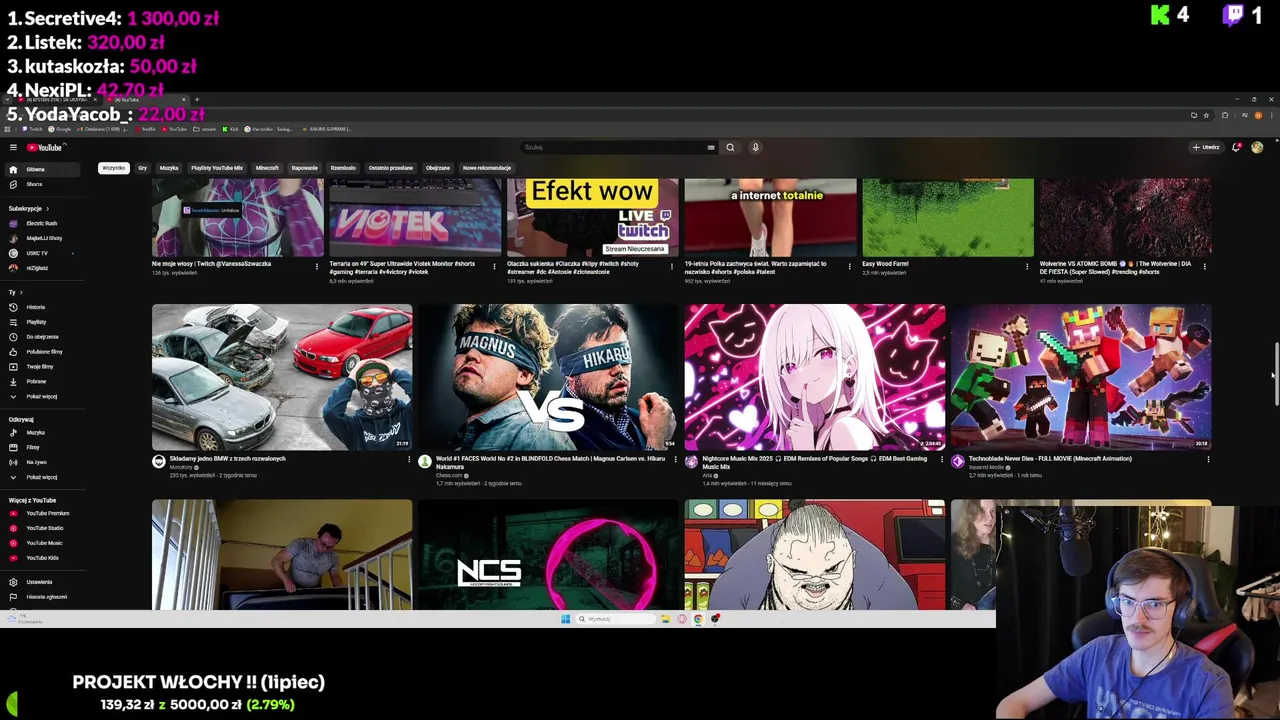Image resolution: width=1280 pixels, height=720 pixels.
Task: Click the taskbar search box
Action: pos(615,619)
